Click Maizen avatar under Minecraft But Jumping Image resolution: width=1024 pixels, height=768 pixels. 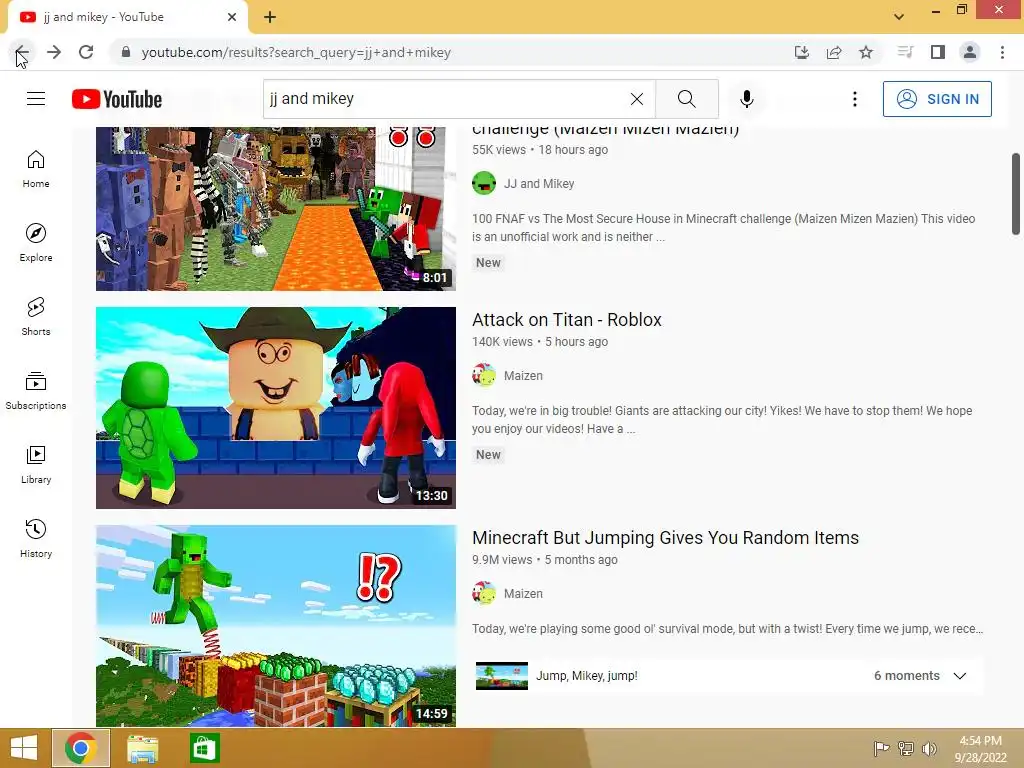pyautogui.click(x=484, y=594)
